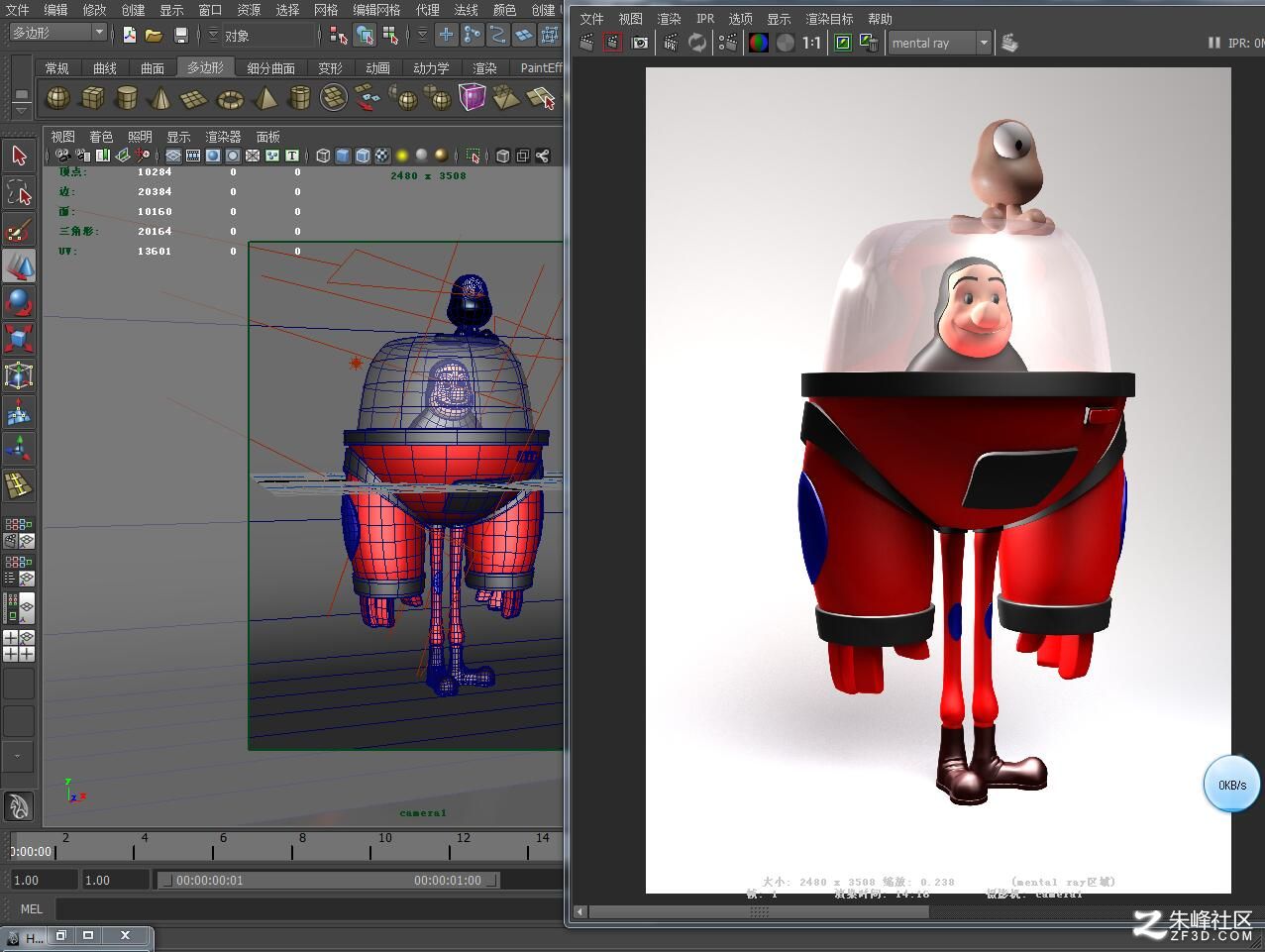Click the MEL command line label

(x=31, y=908)
